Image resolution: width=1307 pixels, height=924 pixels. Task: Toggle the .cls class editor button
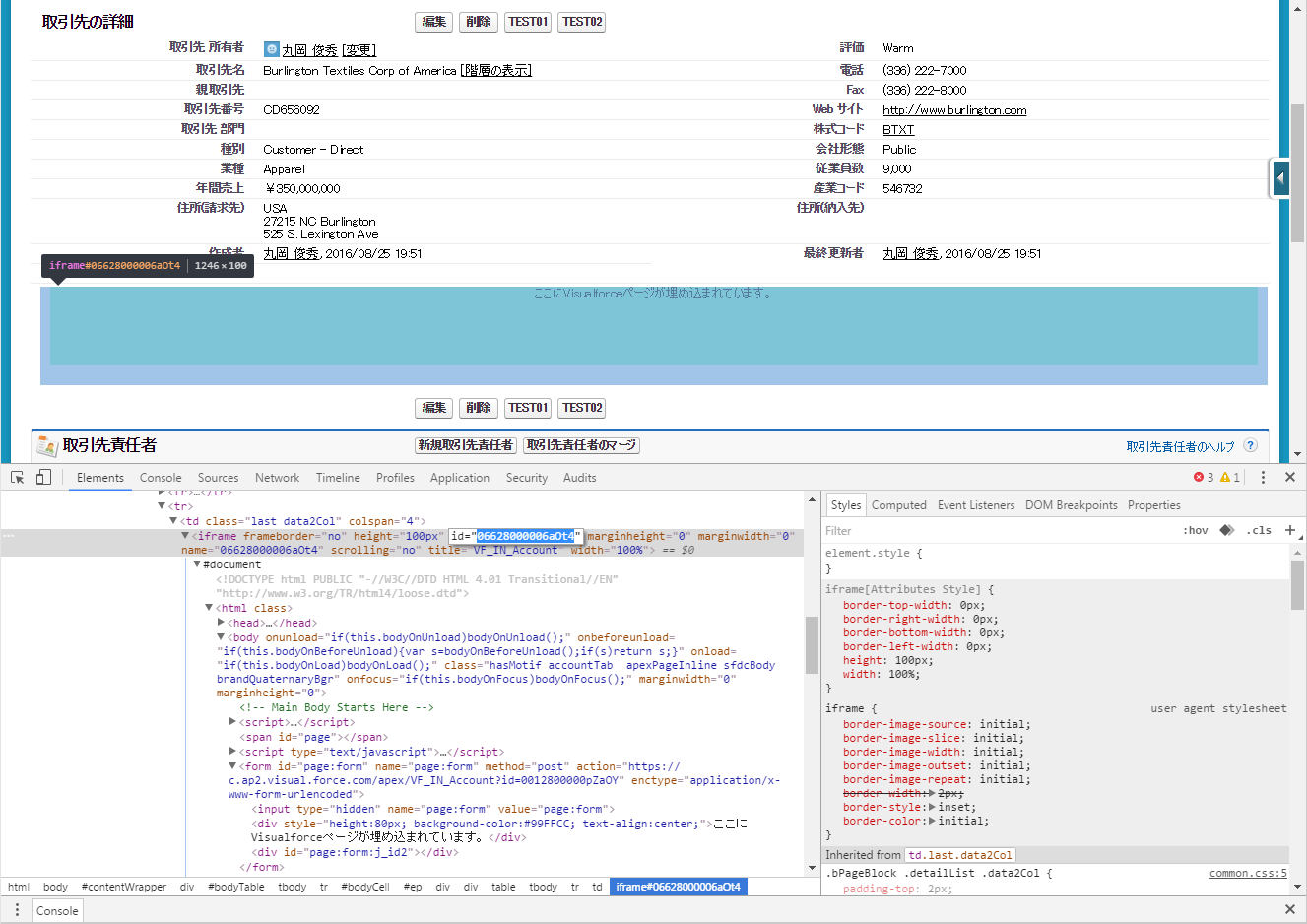[1259, 530]
